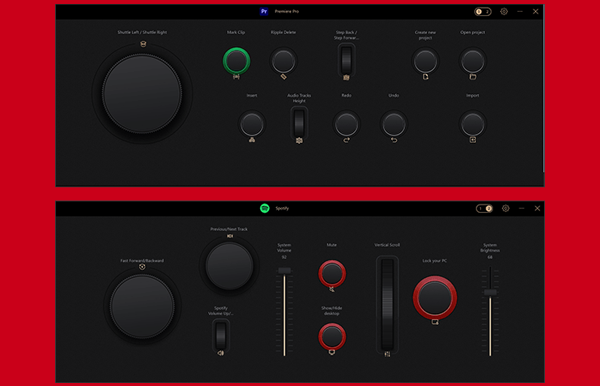Screen dimensions: 600x386
Task: Click the Spotify Volume speaker icon
Action: [221, 353]
